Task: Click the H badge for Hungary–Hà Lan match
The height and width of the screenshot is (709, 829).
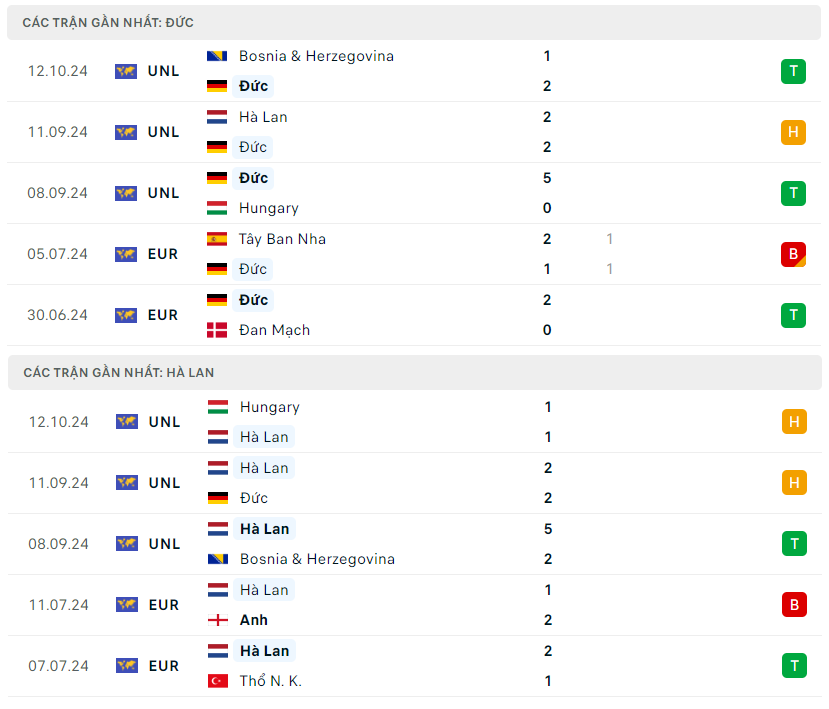Action: point(794,422)
